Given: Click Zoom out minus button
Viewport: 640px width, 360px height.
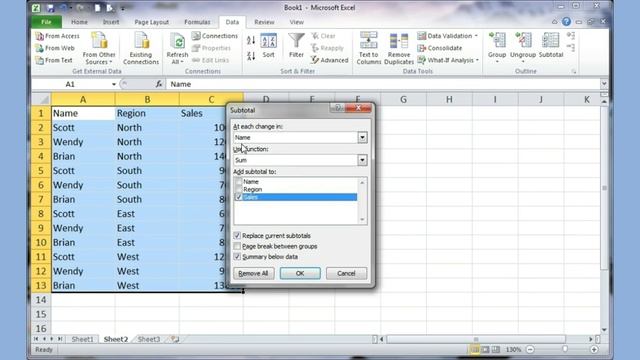Looking at the screenshot, I should point(530,350).
